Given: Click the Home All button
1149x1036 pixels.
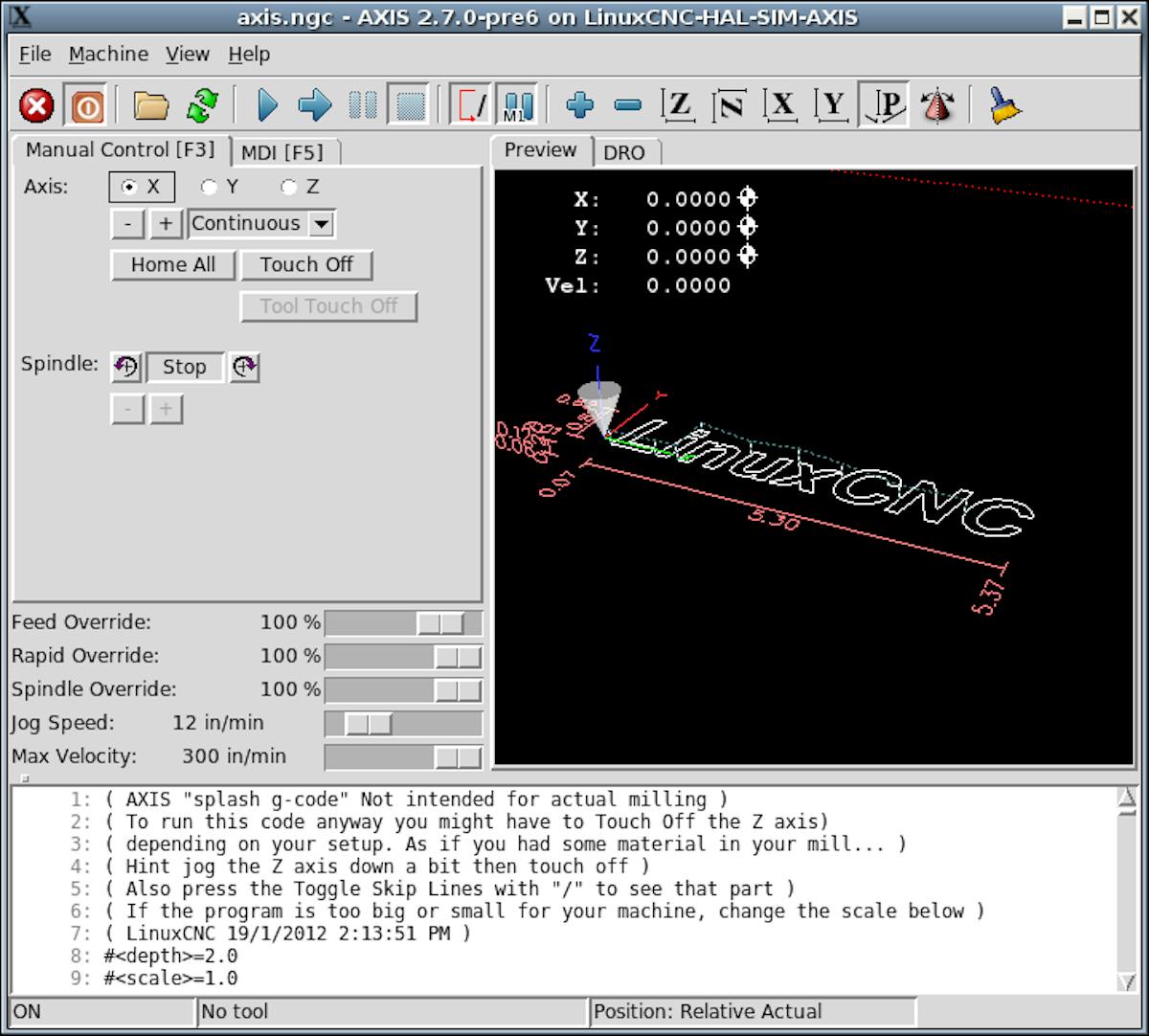Looking at the screenshot, I should coord(172,265).
